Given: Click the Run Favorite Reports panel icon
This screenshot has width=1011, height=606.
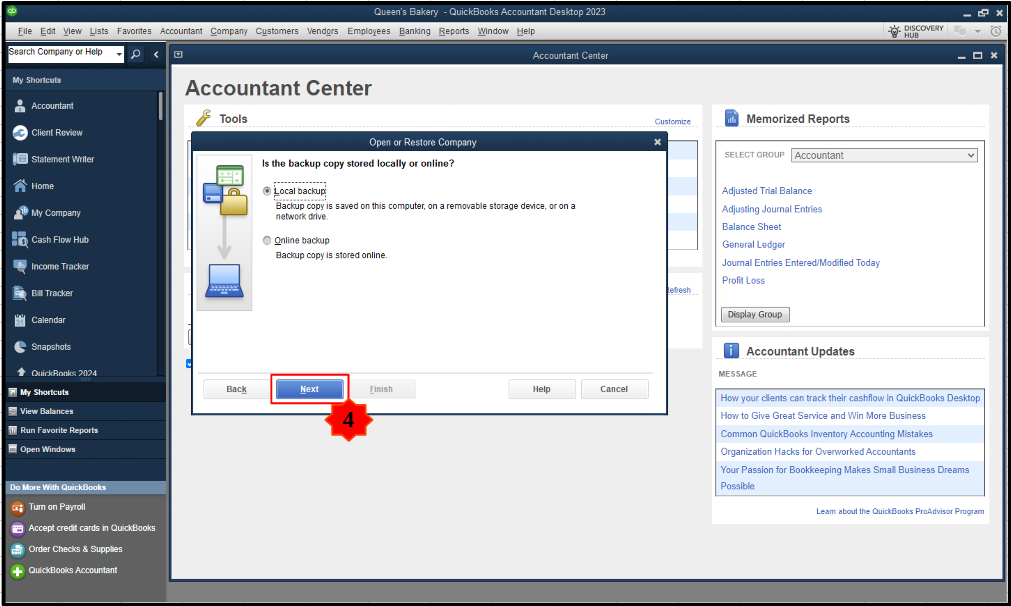Looking at the screenshot, I should click(12, 431).
